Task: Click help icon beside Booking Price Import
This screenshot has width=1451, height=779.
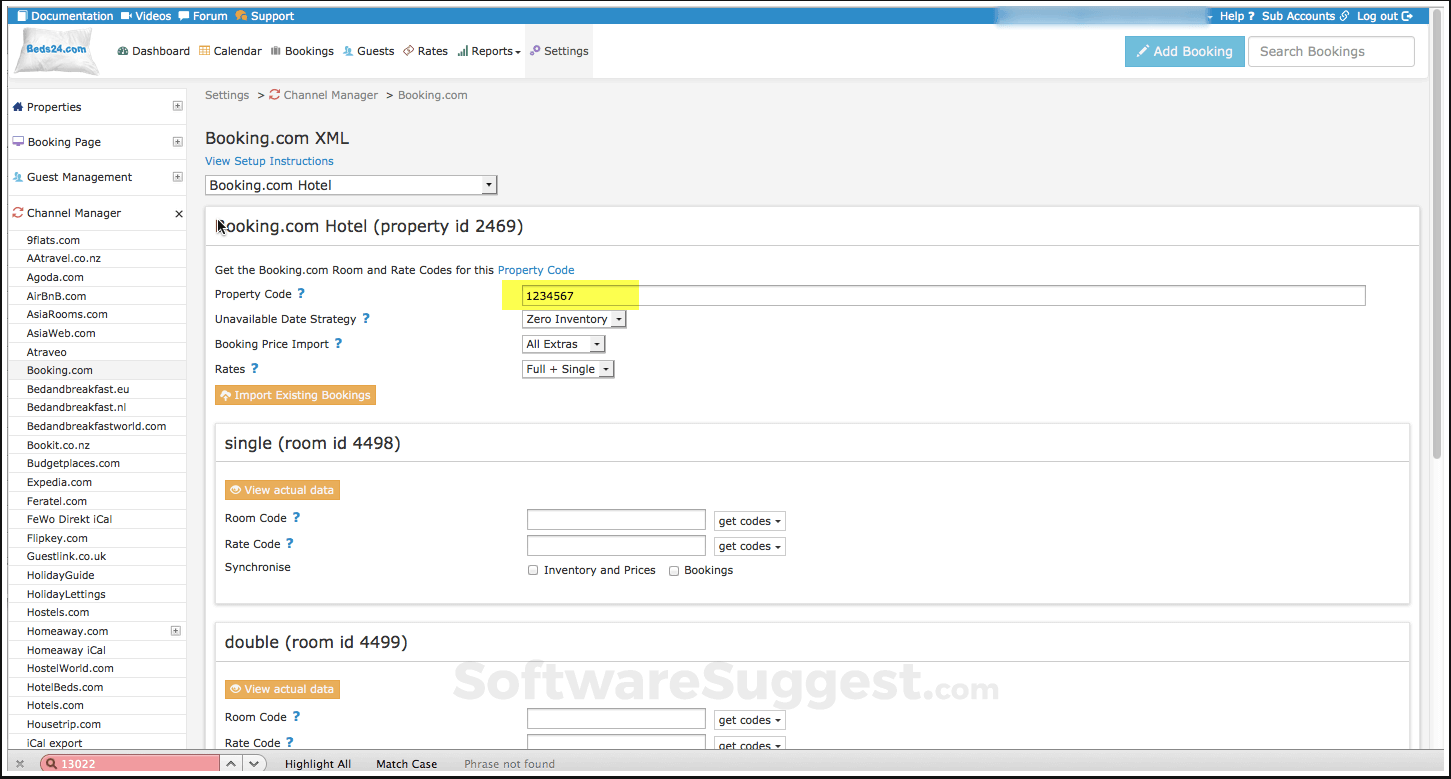Action: 338,344
